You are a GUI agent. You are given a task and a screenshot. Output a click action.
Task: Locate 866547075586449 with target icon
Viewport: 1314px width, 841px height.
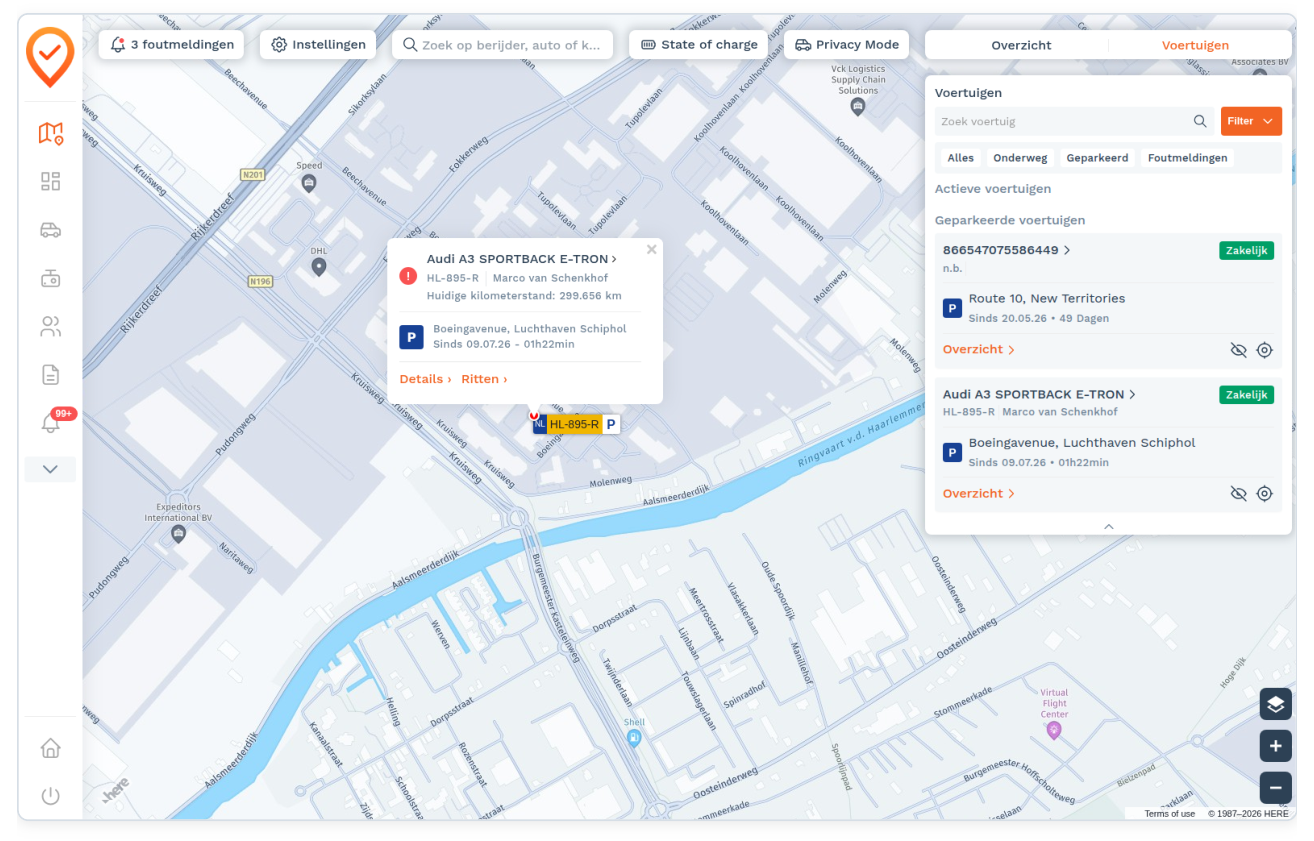coord(1264,350)
